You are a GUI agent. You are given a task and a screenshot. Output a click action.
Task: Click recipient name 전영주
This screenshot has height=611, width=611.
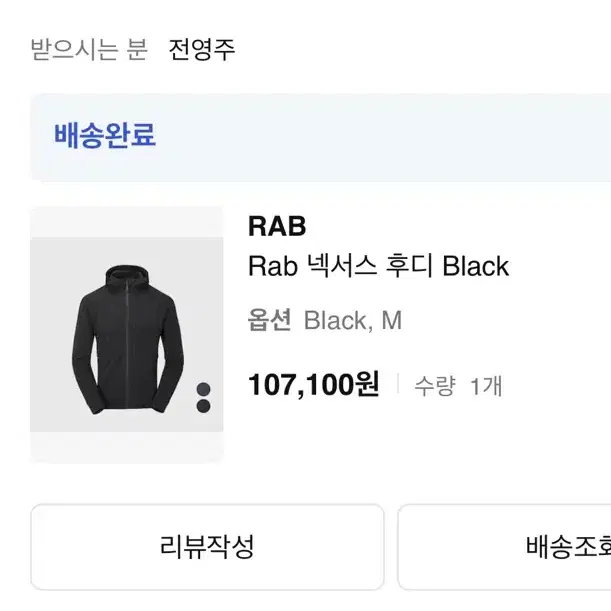202,49
